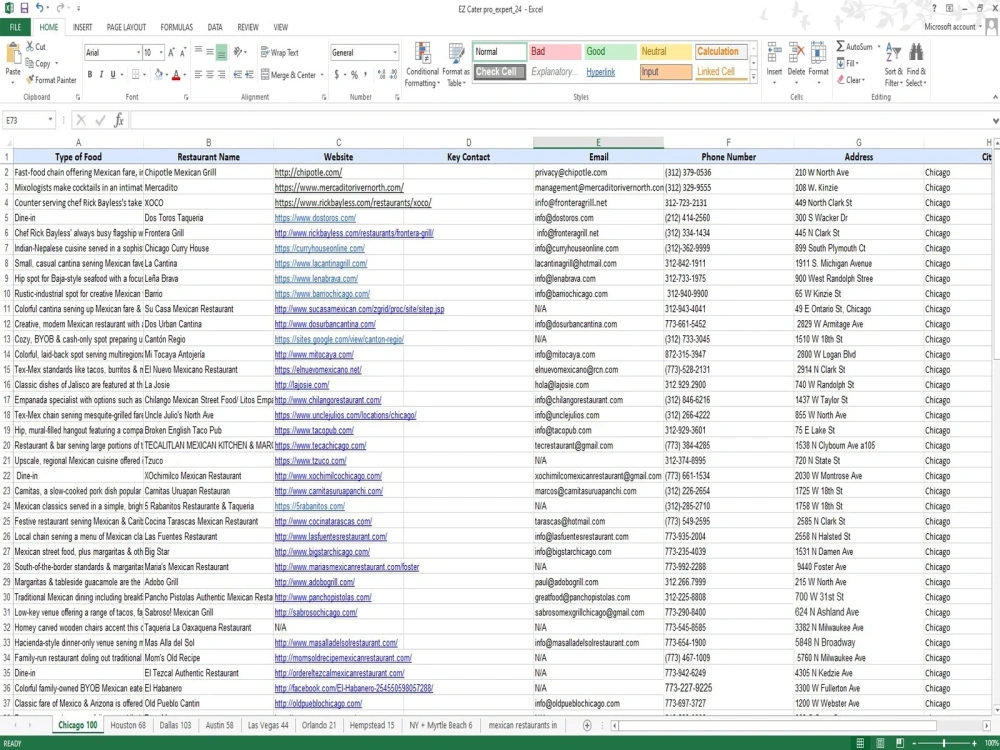The image size is (1000, 750).
Task: Open Find & Select binoculars
Action: [x=916, y=65]
